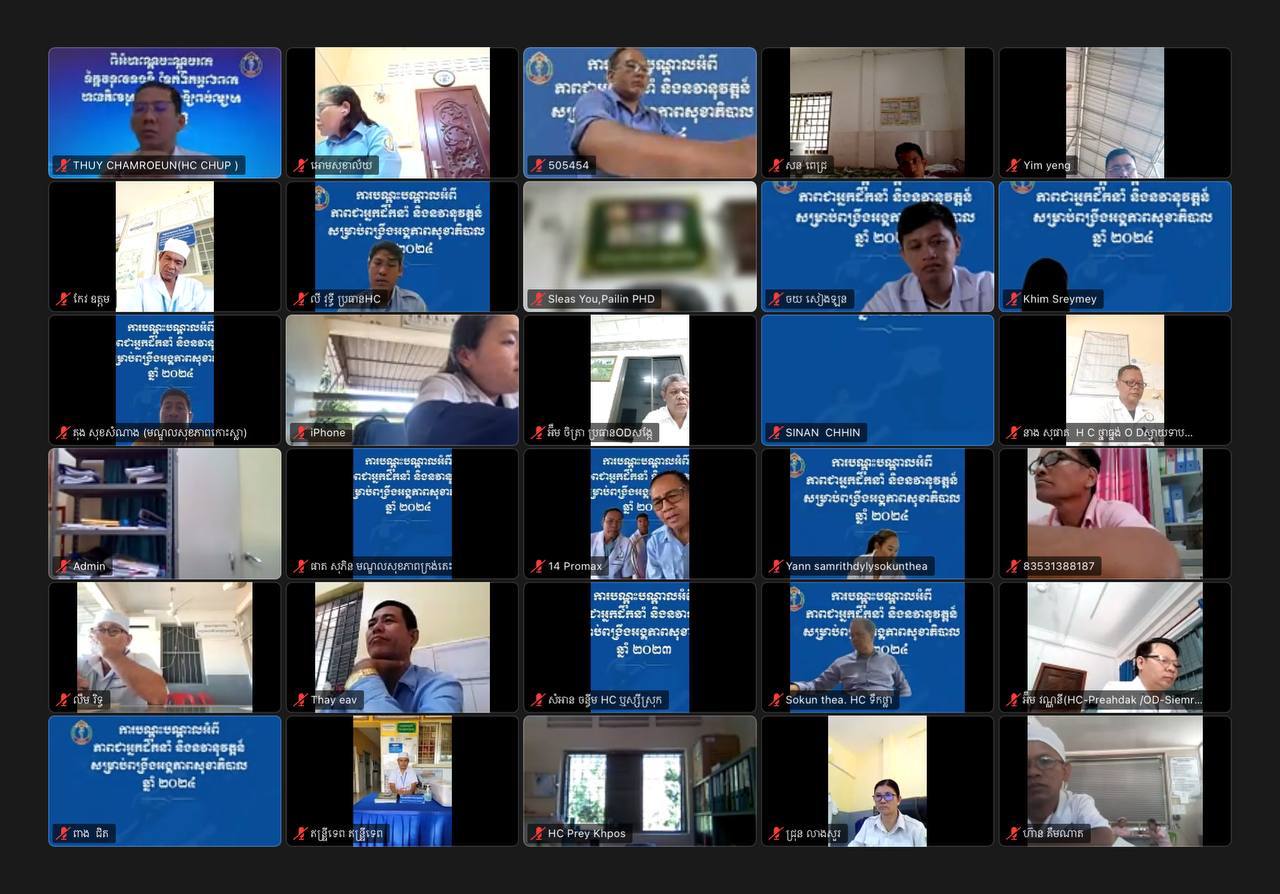The width and height of the screenshot is (1280, 894).
Task: Select the Yann samrithdylysokunthea video tile
Action: (x=877, y=512)
